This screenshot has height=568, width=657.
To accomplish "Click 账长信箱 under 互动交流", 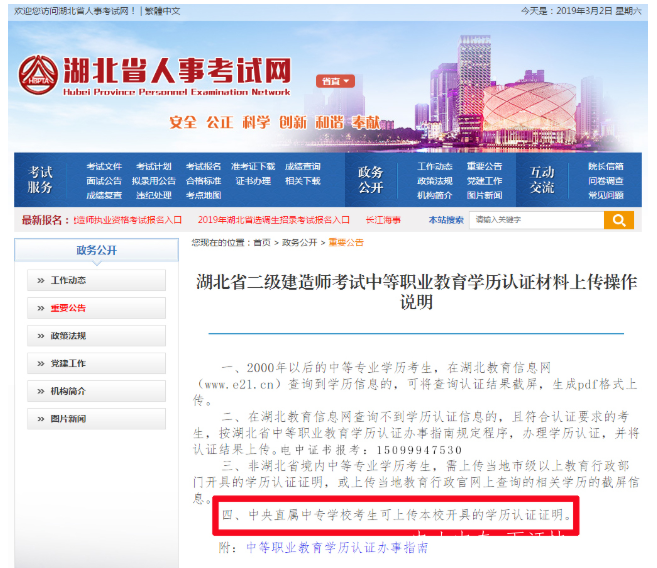I will [605, 166].
